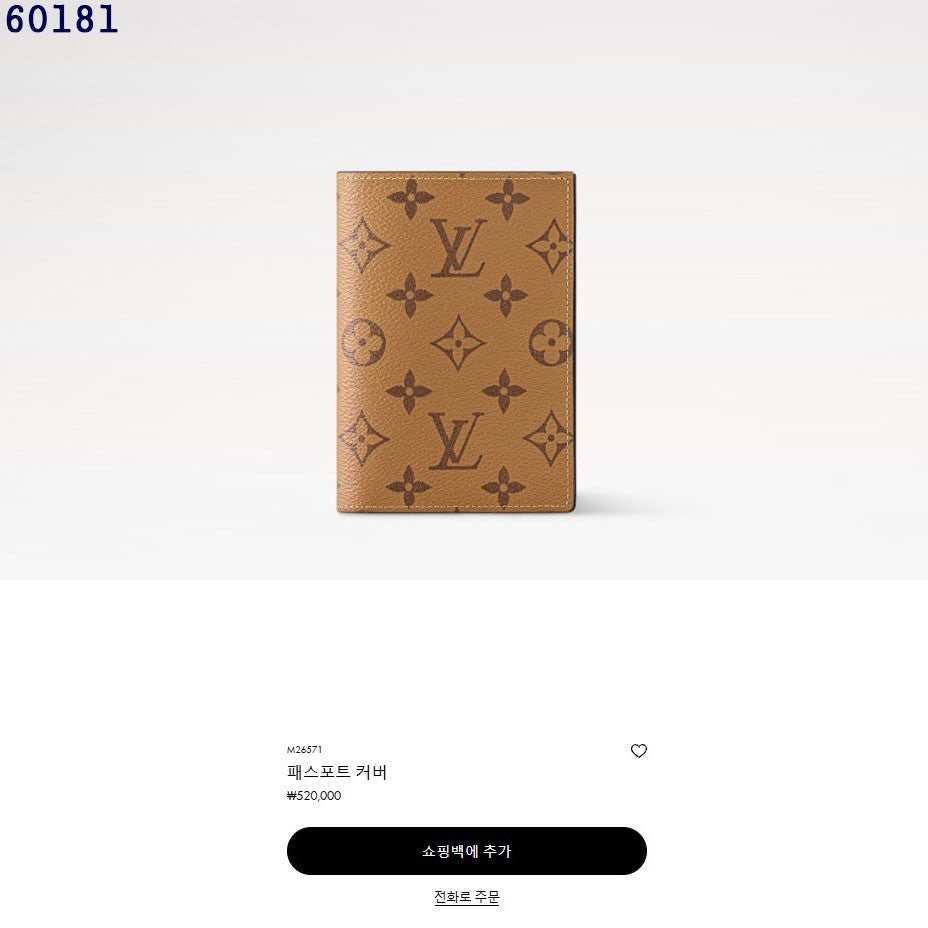Click the right circled flower motif
This screenshot has width=928, height=928.
coord(550,342)
